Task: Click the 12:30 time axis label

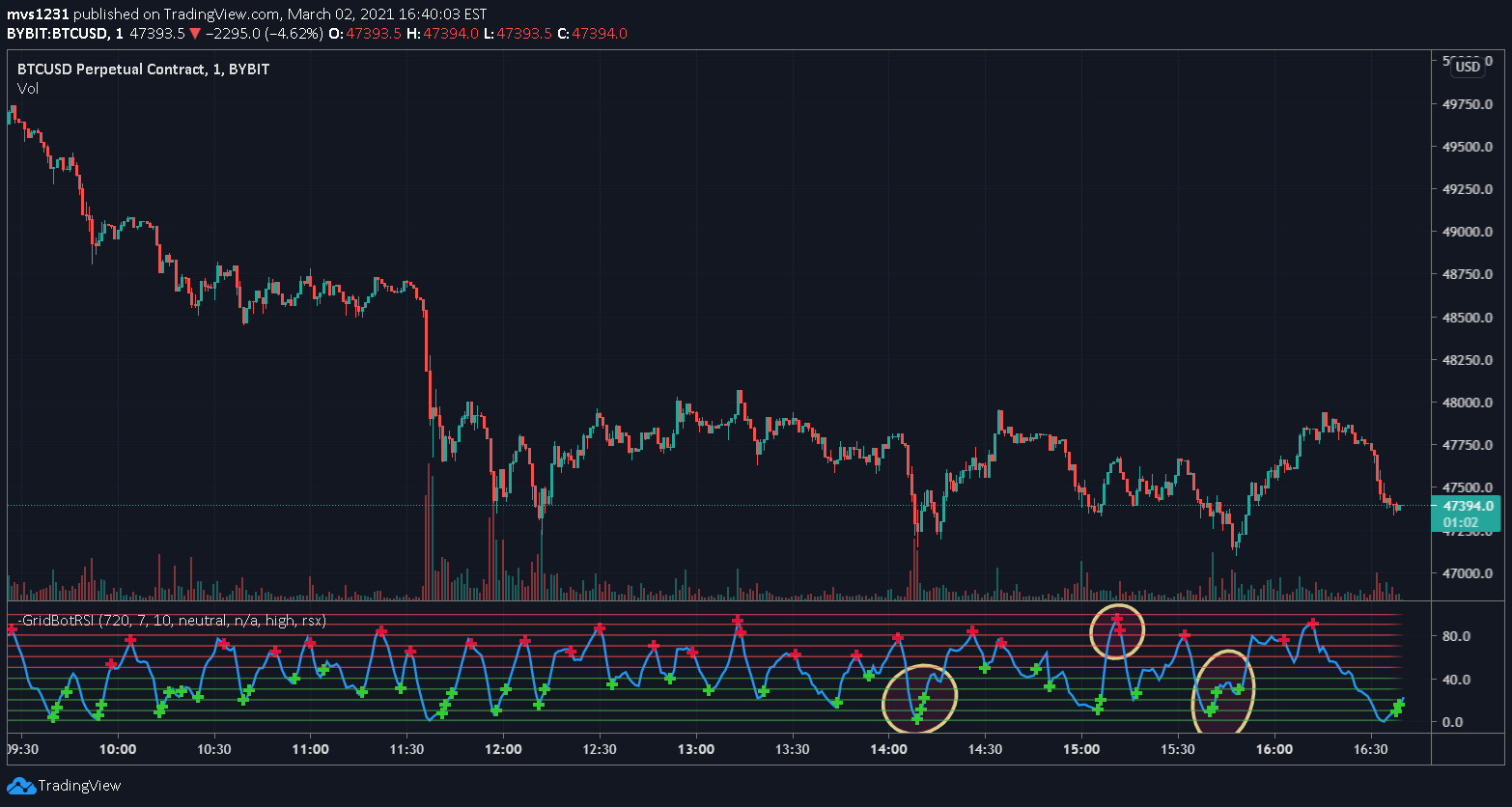Action: coord(600,748)
